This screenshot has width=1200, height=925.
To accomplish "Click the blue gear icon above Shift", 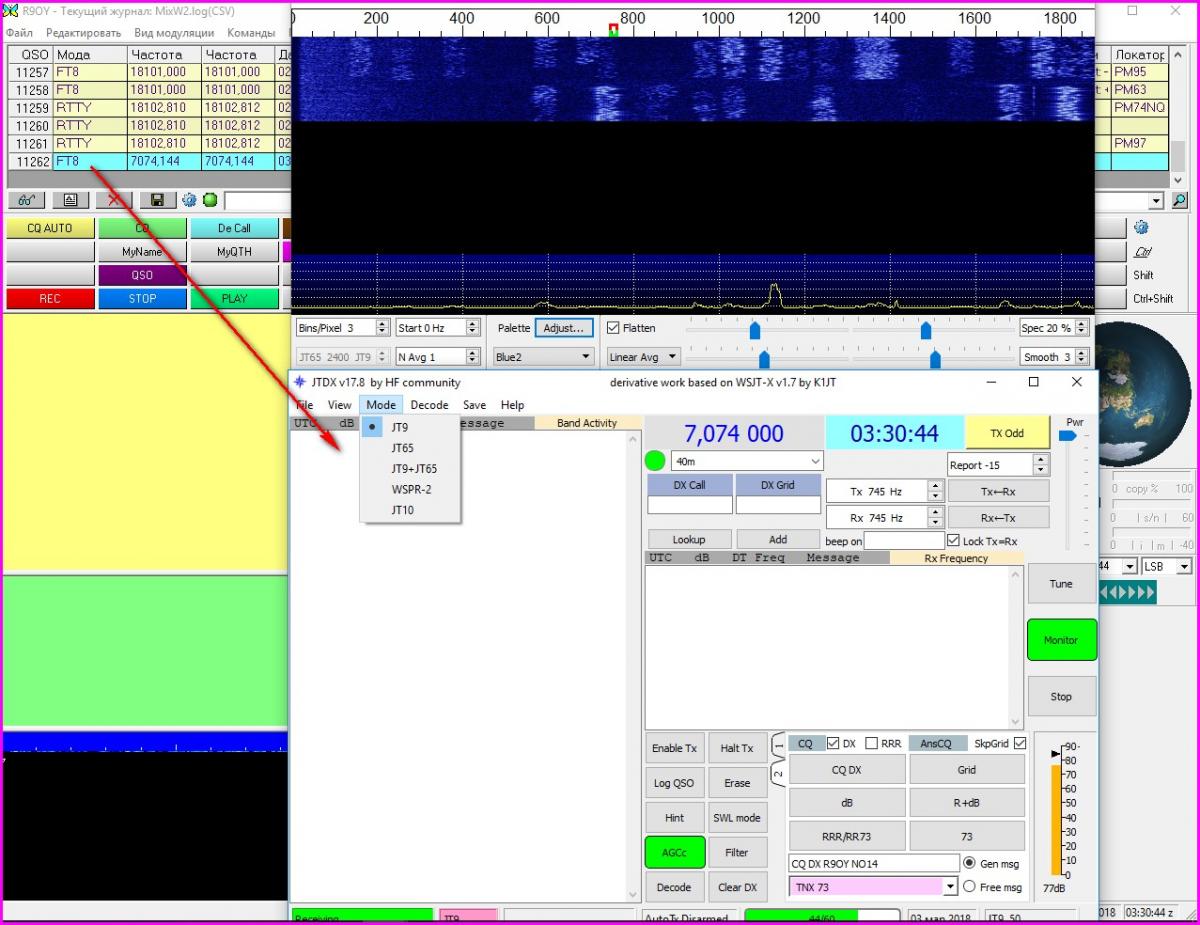I will pyautogui.click(x=1142, y=228).
